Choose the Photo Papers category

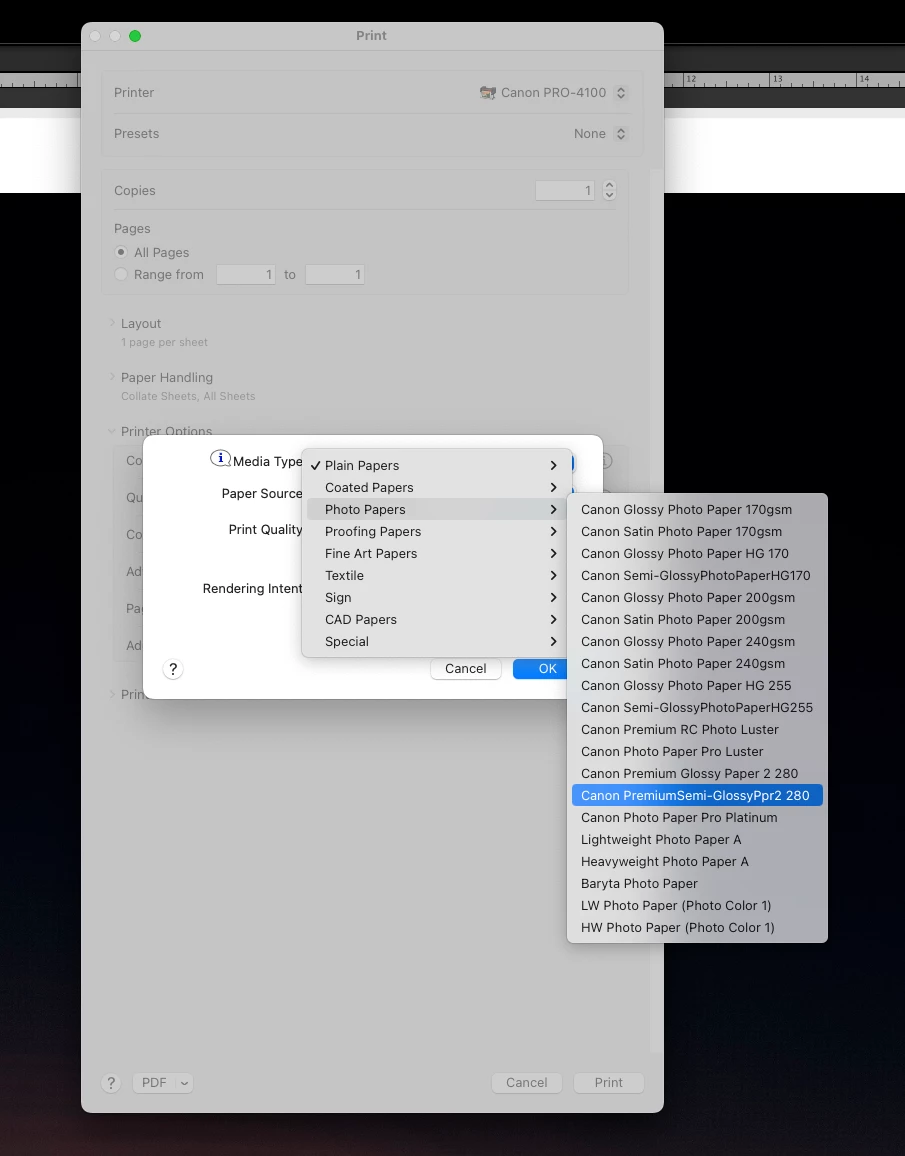click(x=437, y=509)
